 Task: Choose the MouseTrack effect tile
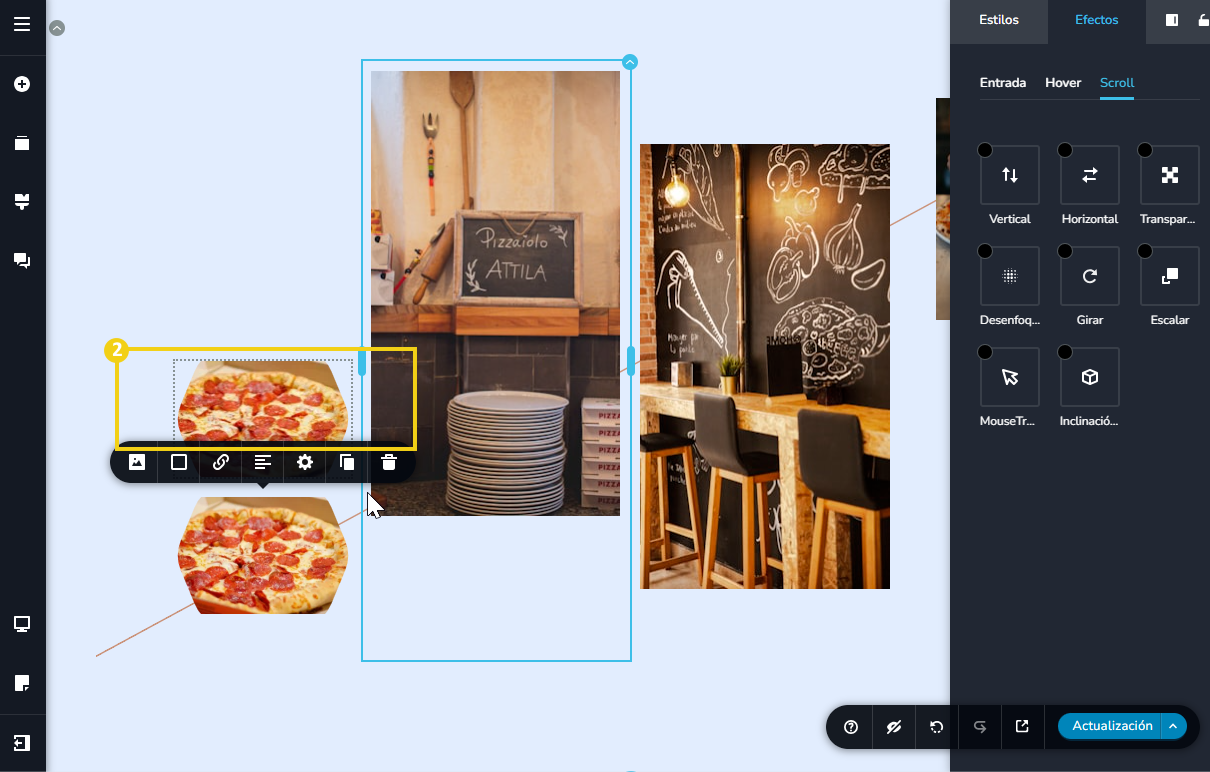pyautogui.click(x=1010, y=377)
